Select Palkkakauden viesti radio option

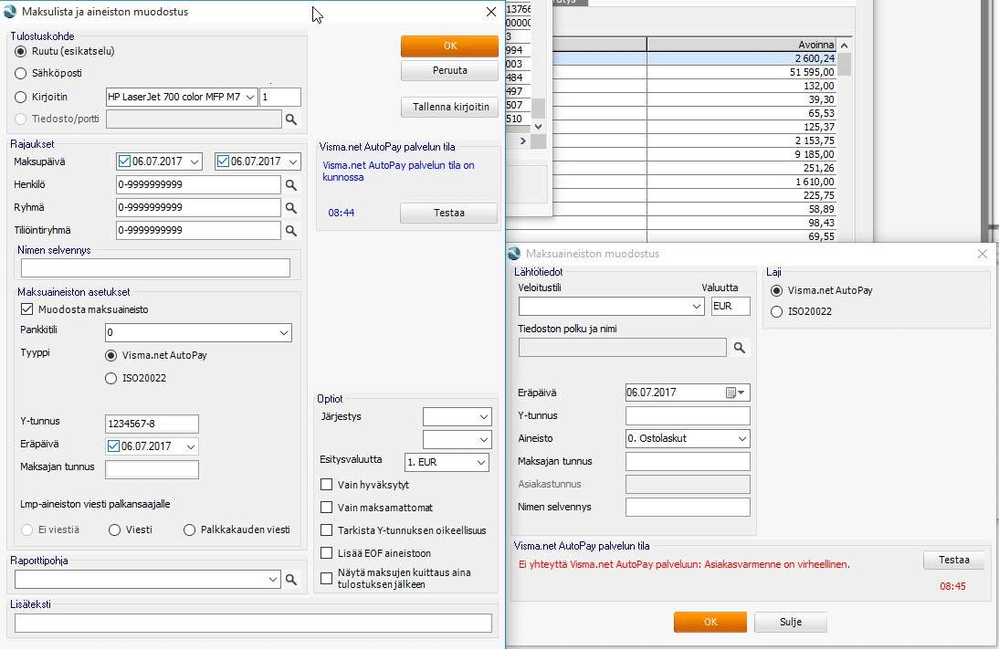point(189,530)
